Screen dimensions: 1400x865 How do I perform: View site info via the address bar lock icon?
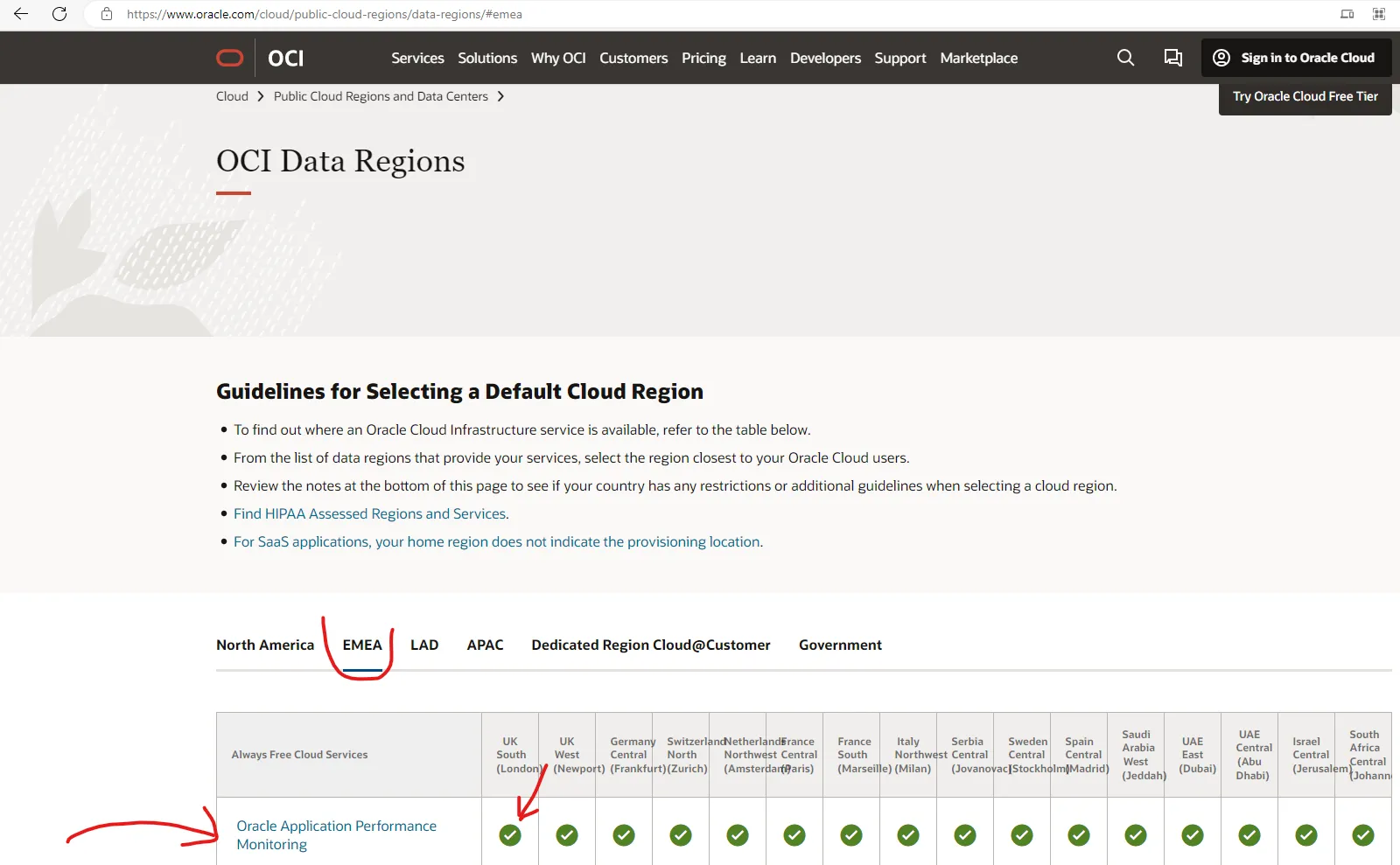pos(107,14)
